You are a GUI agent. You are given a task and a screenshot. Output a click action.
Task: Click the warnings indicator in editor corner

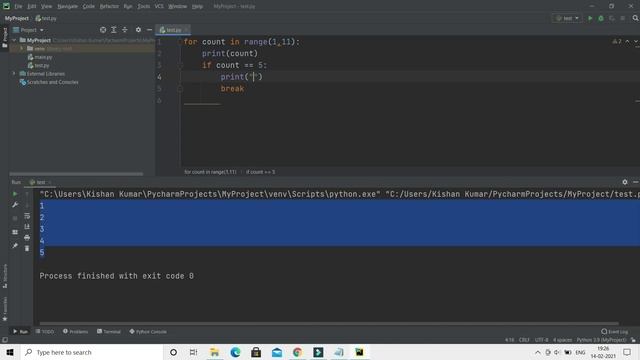pos(617,42)
